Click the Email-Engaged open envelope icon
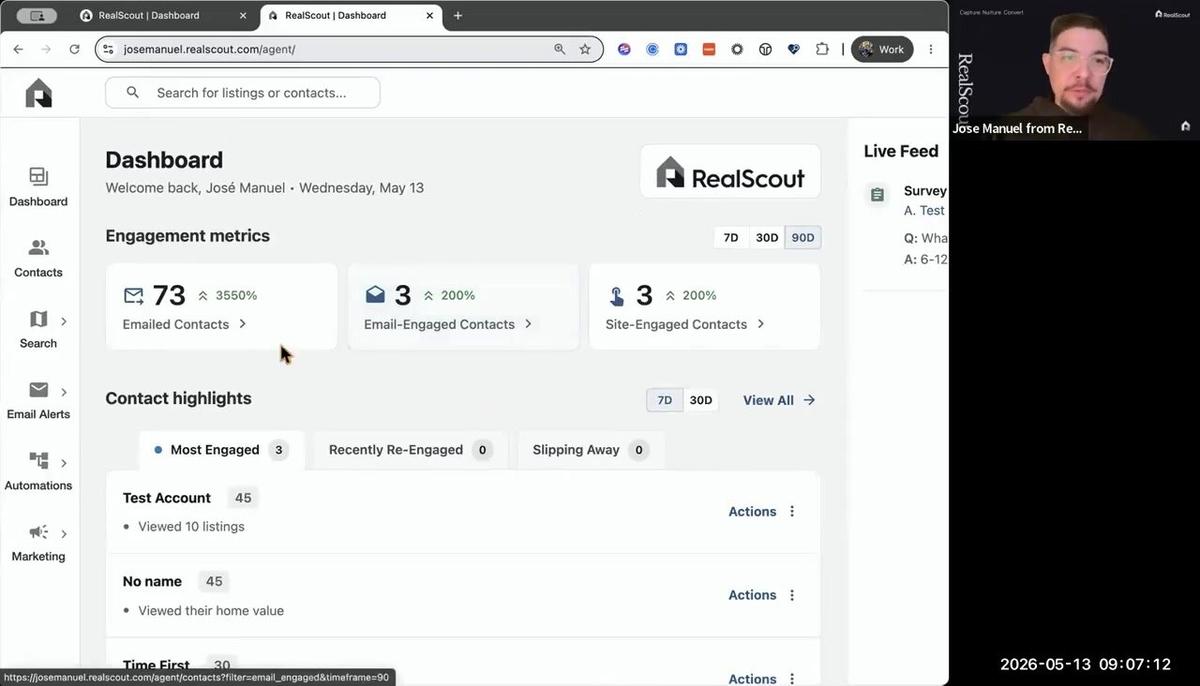Screen dimensions: 1200x686 point(375,295)
